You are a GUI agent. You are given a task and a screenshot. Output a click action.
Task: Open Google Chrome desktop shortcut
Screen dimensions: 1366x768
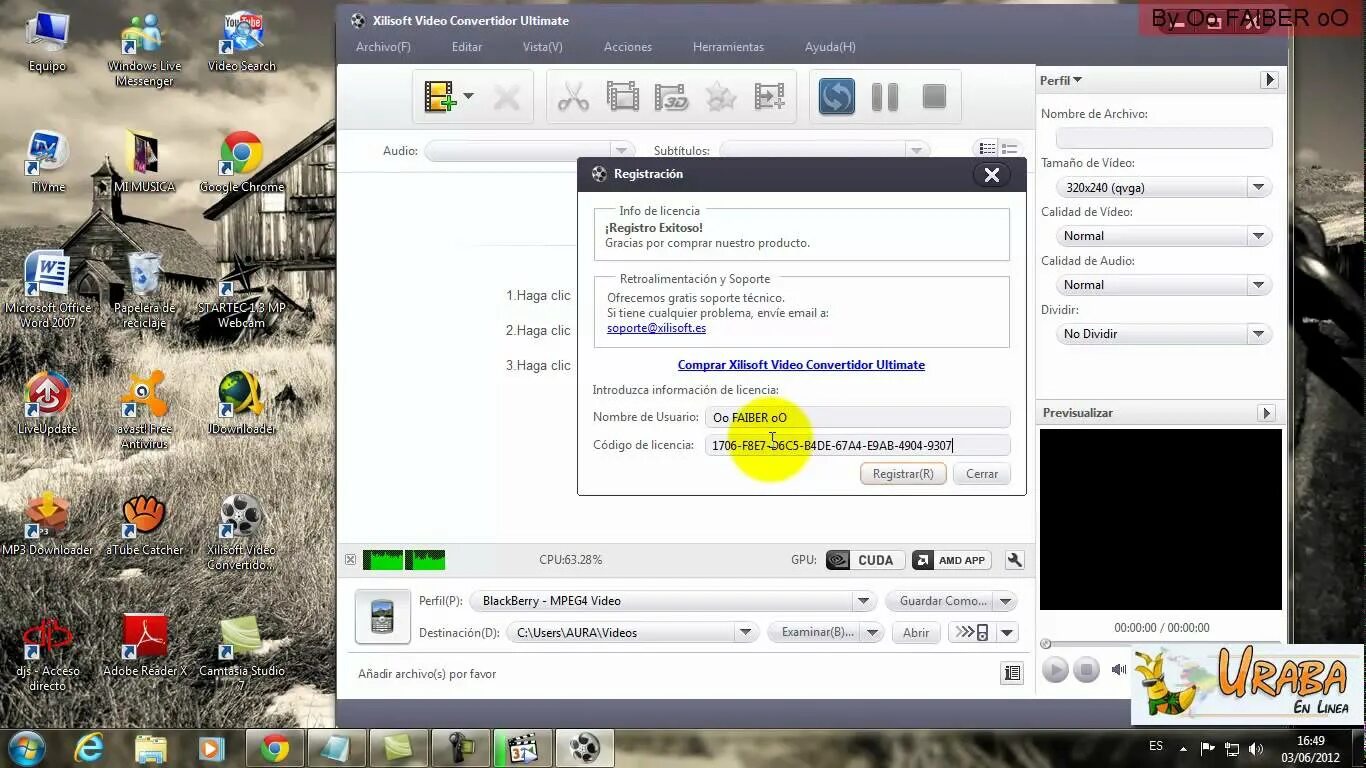pyautogui.click(x=242, y=163)
